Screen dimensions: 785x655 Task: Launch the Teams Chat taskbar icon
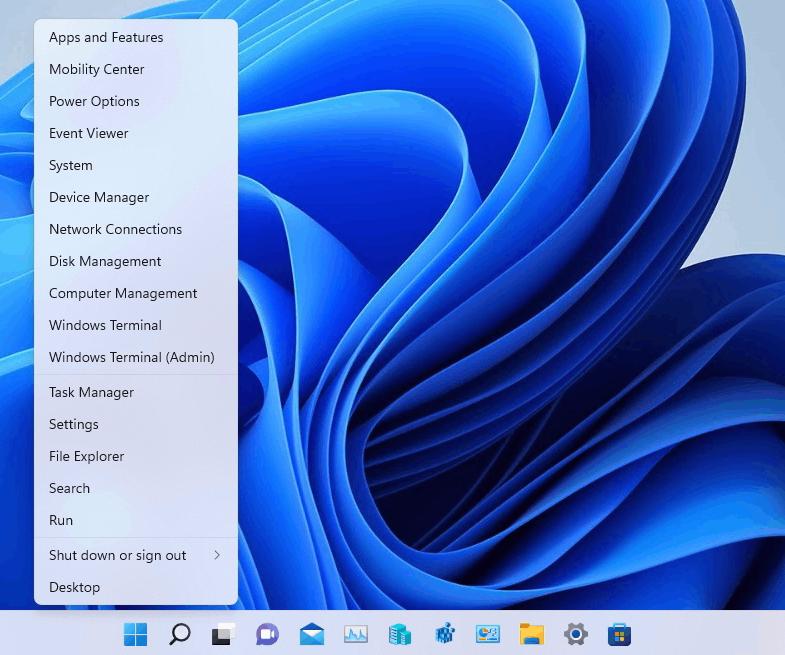tap(267, 634)
